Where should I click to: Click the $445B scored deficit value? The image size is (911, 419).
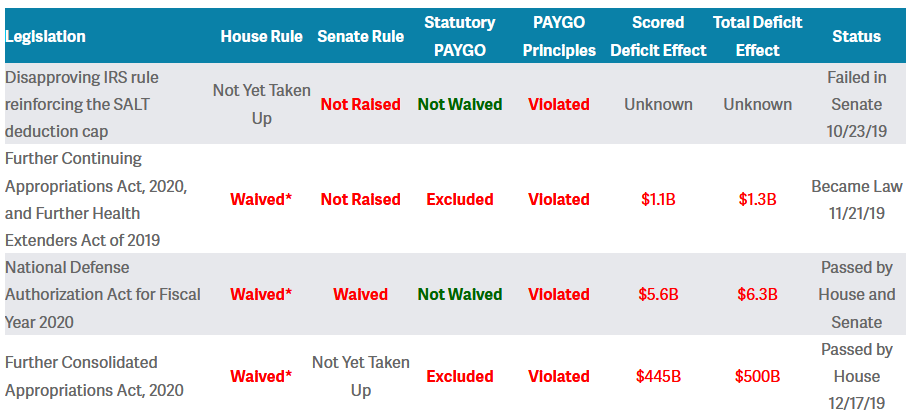(x=658, y=376)
